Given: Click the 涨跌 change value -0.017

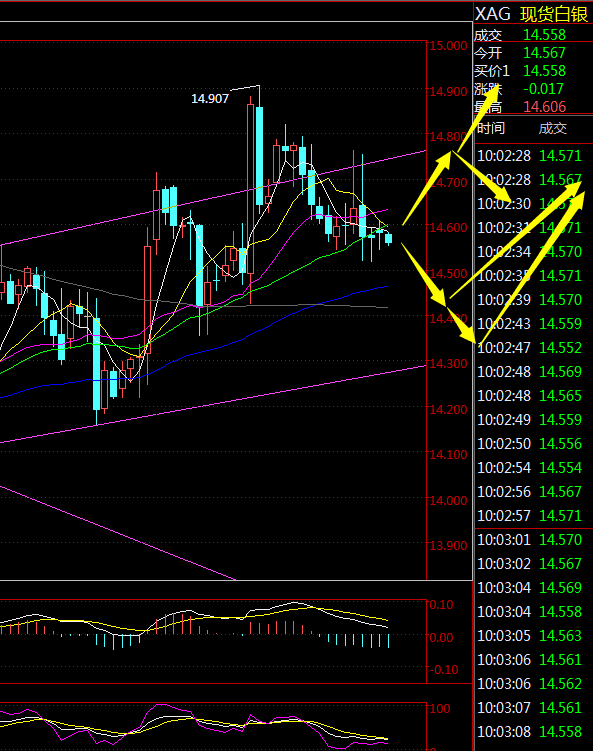Looking at the screenshot, I should click(x=543, y=89).
